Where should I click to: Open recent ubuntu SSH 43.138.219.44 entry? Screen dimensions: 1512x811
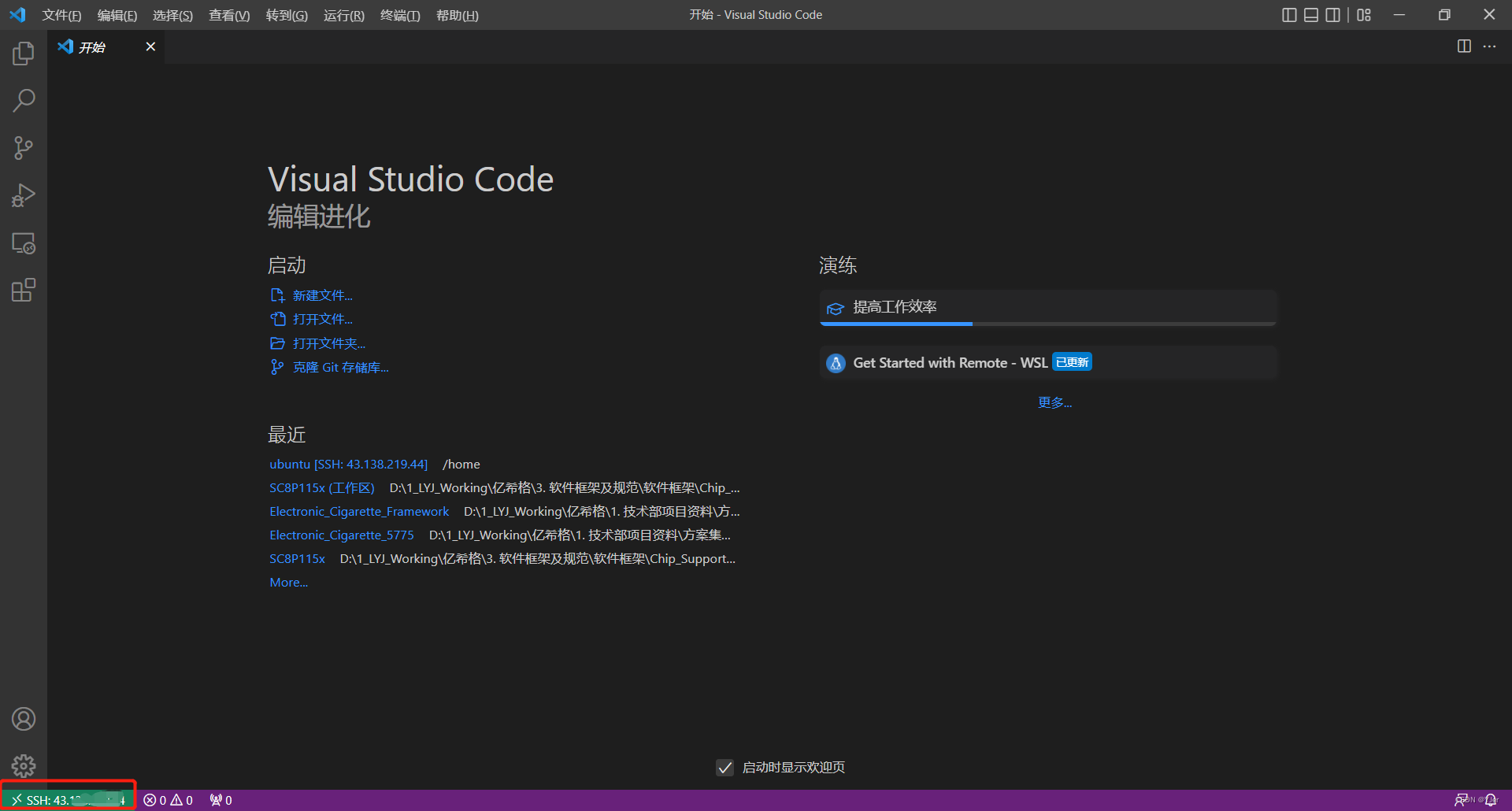[x=349, y=464]
